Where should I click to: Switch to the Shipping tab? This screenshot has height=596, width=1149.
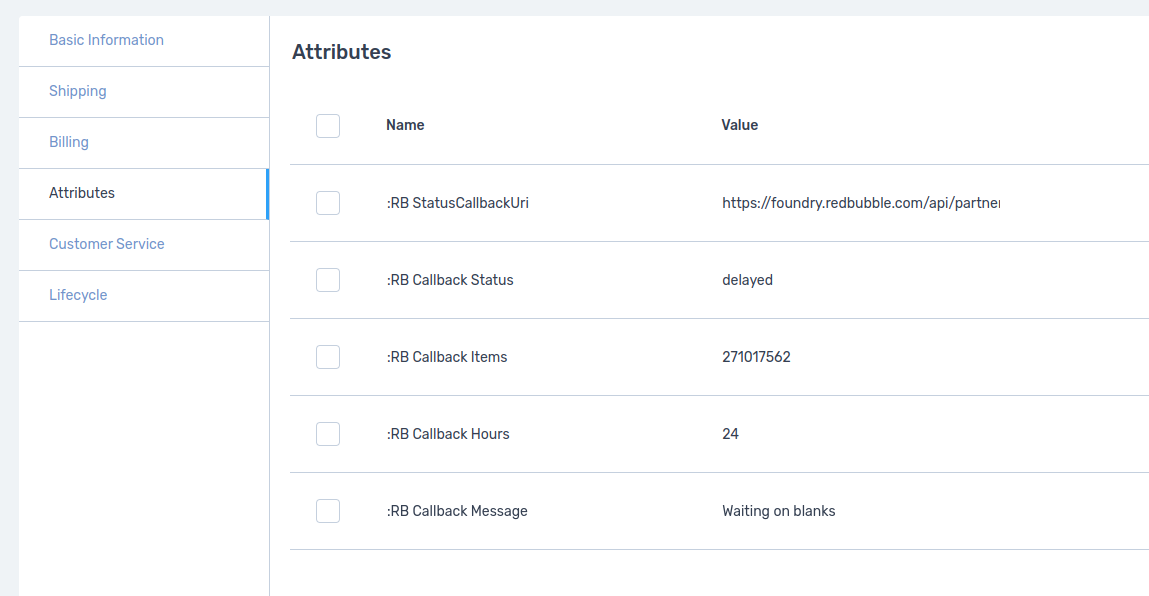(x=144, y=92)
